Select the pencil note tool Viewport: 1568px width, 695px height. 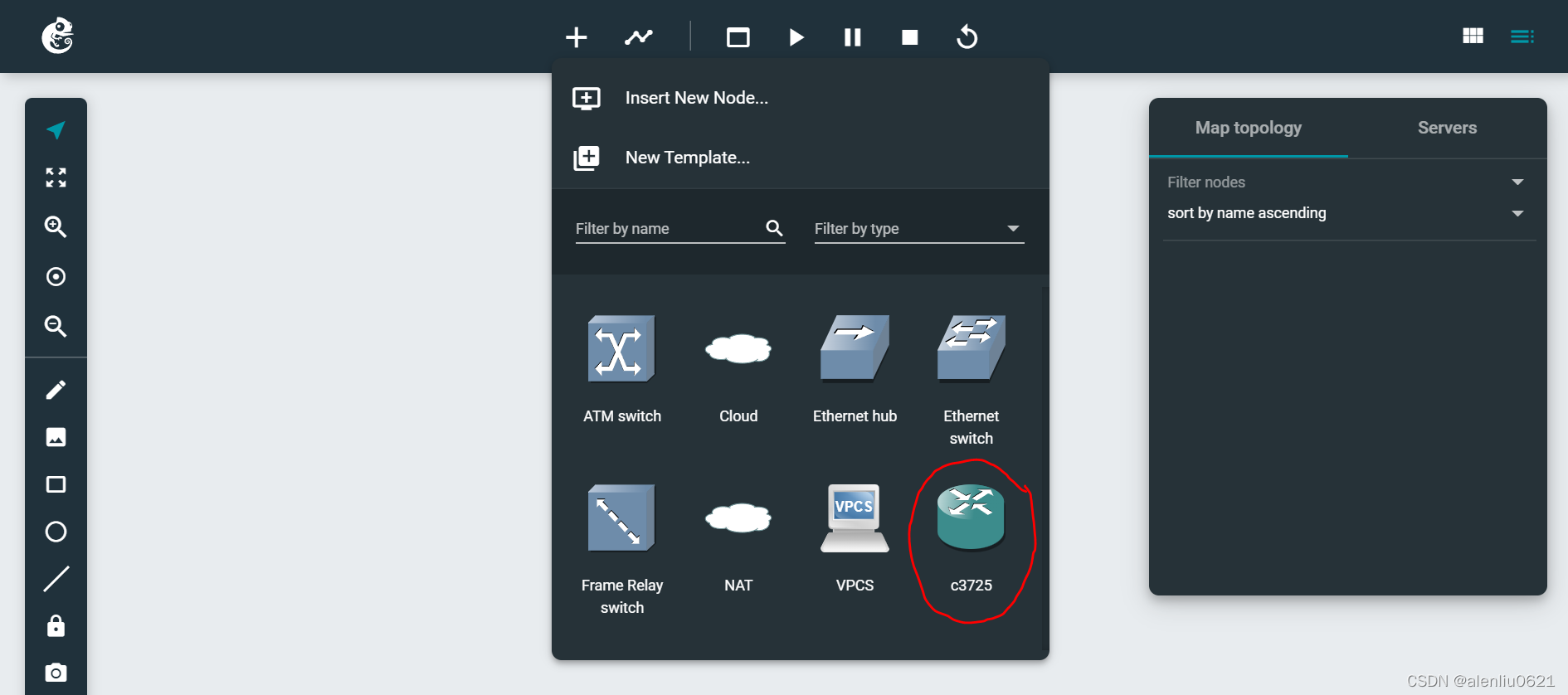pos(56,390)
